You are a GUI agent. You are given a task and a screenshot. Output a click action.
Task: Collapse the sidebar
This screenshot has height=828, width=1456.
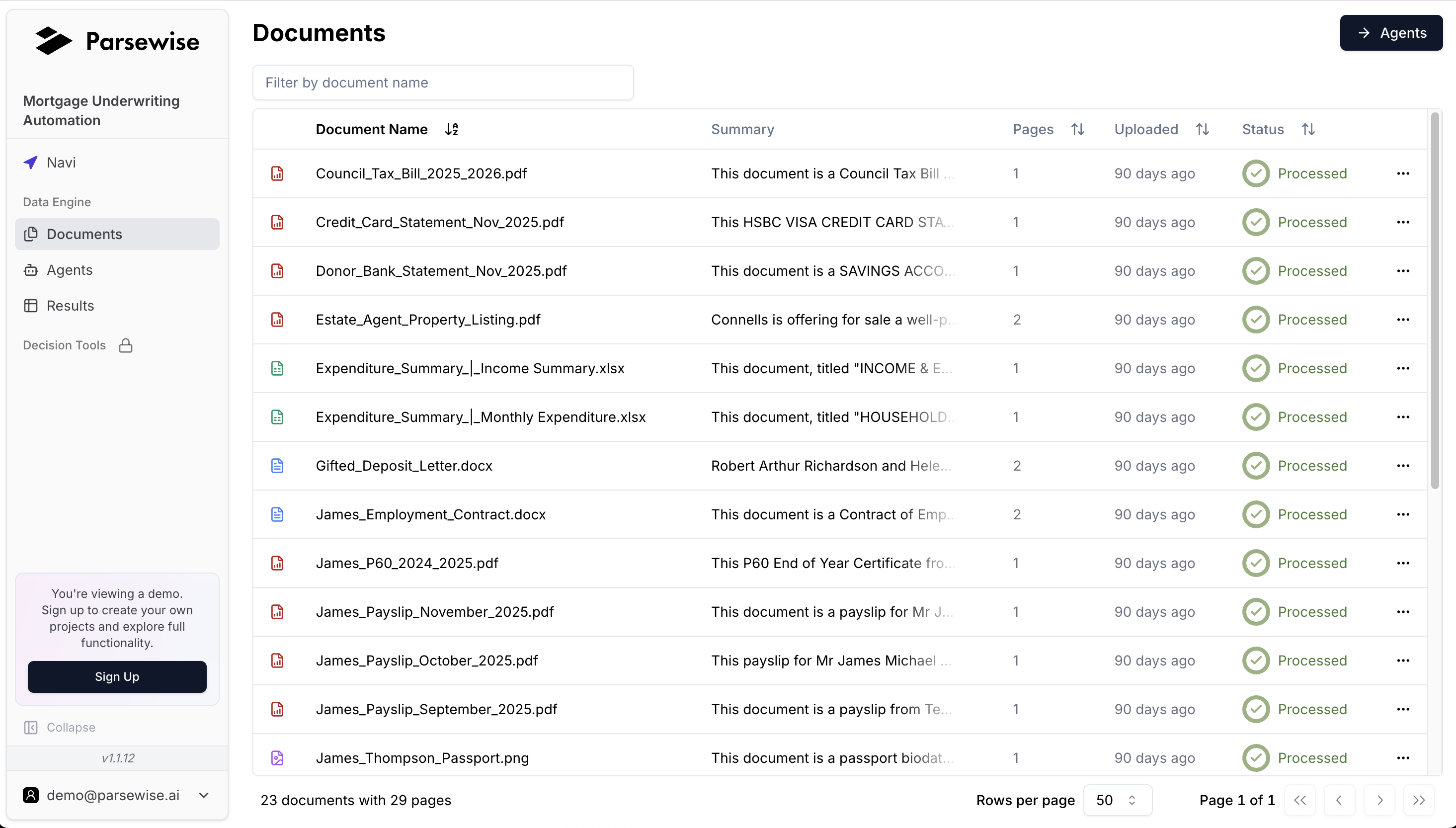60,727
